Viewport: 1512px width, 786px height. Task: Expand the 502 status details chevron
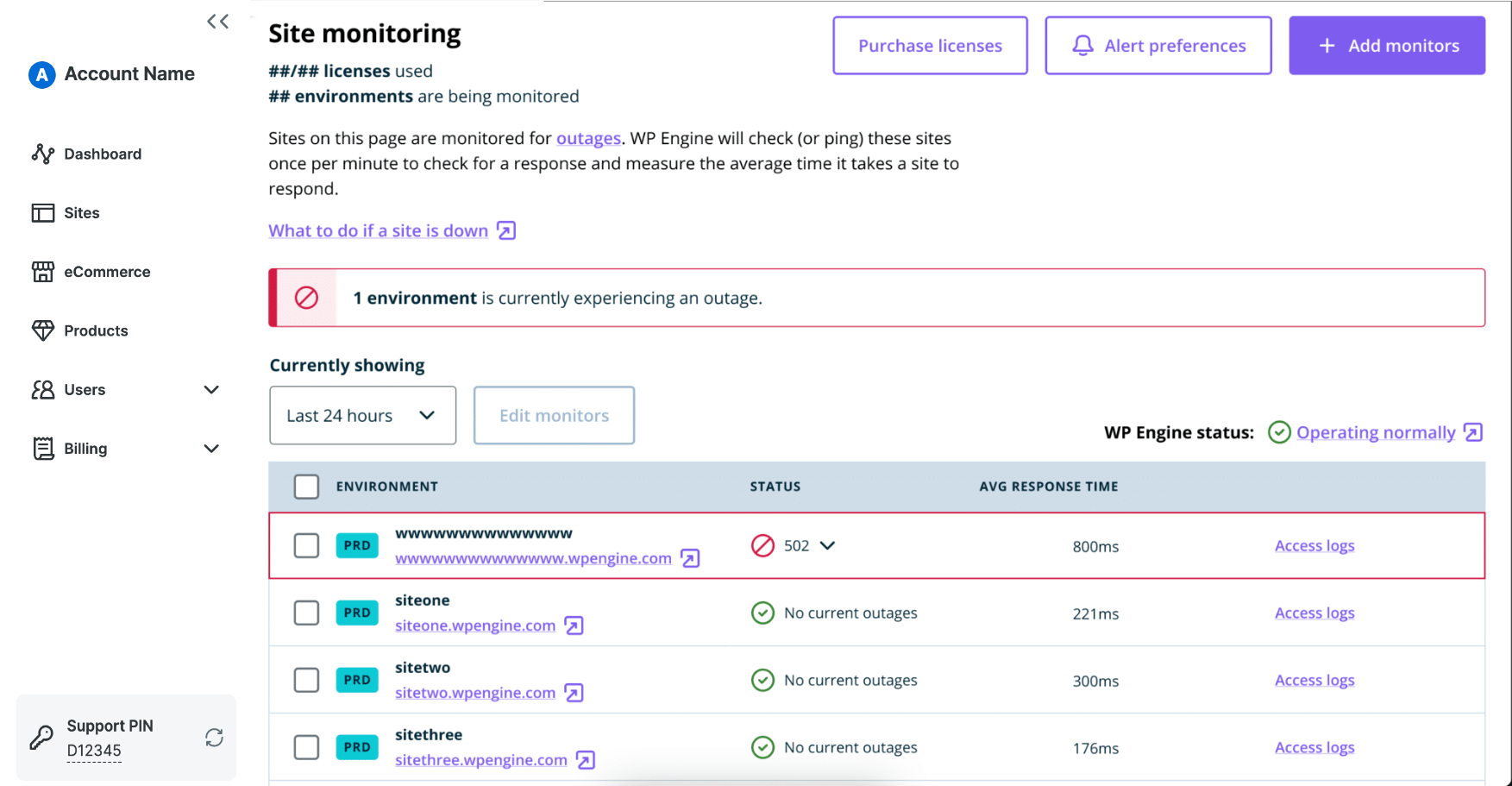pyautogui.click(x=828, y=545)
